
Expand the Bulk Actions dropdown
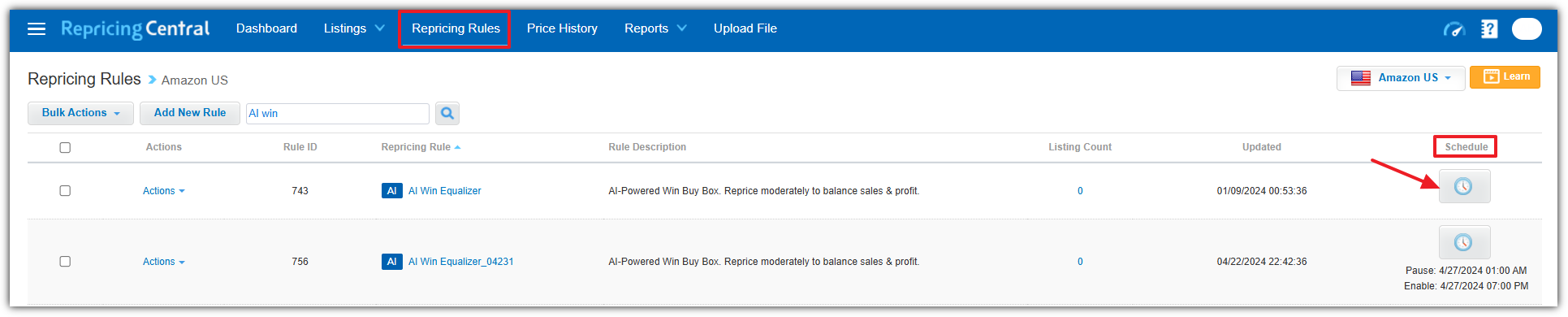click(80, 113)
